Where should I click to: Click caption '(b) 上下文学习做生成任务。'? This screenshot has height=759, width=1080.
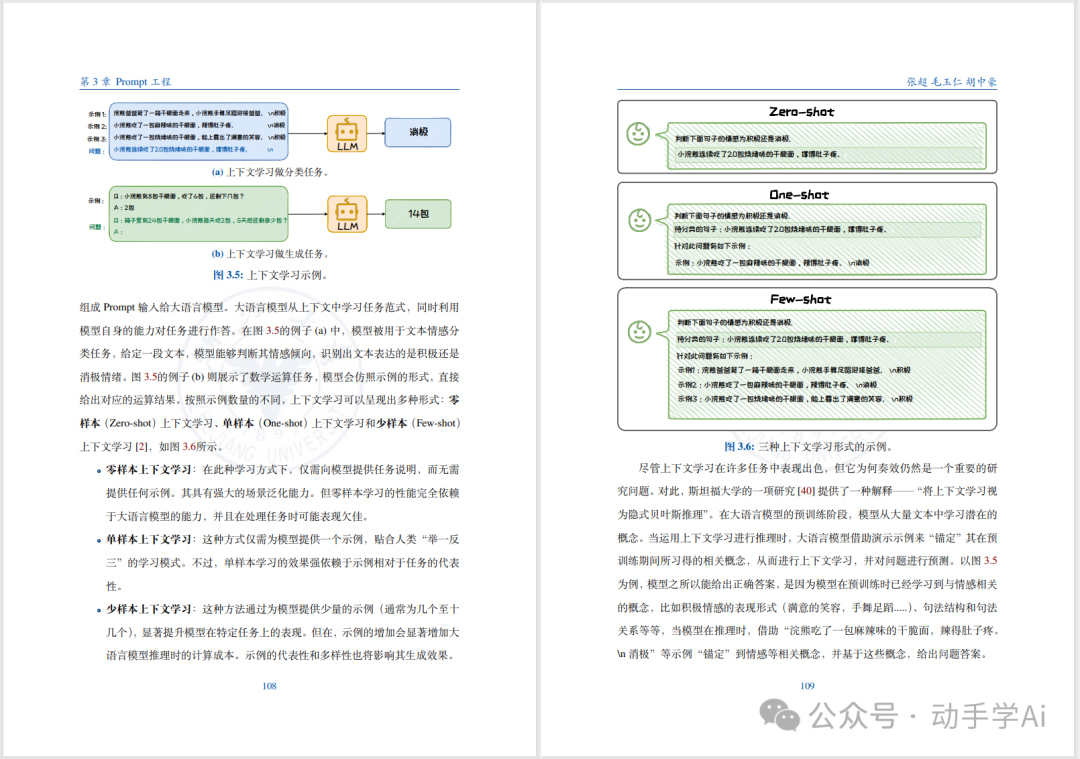pyautogui.click(x=271, y=254)
